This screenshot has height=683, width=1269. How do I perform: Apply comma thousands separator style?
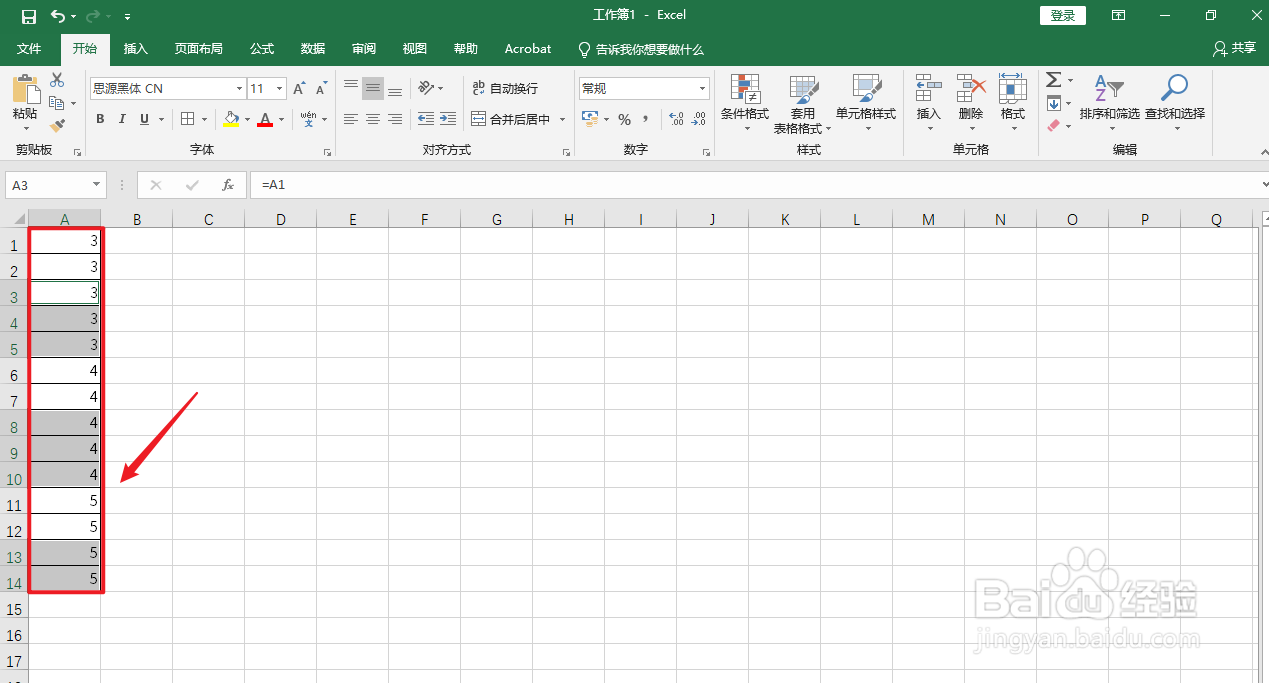646,119
